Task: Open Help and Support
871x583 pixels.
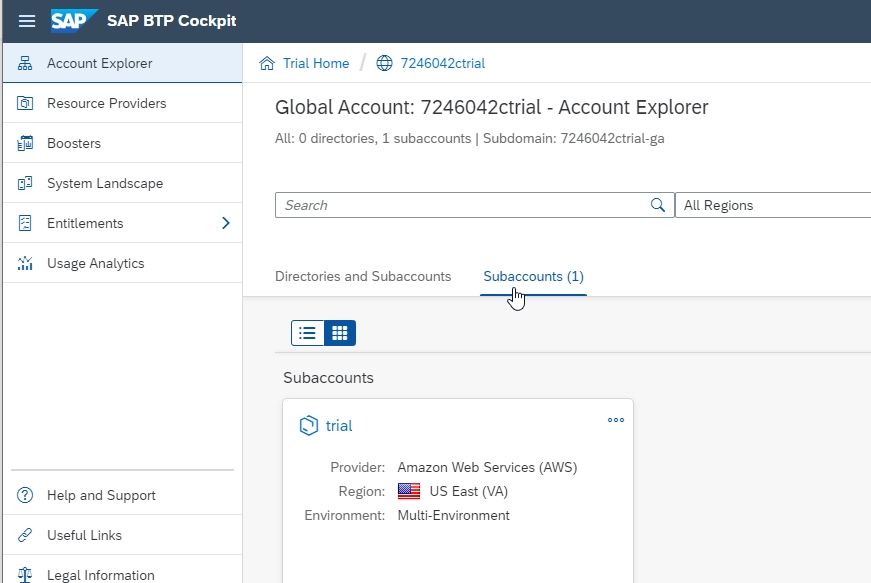Action: [122, 495]
